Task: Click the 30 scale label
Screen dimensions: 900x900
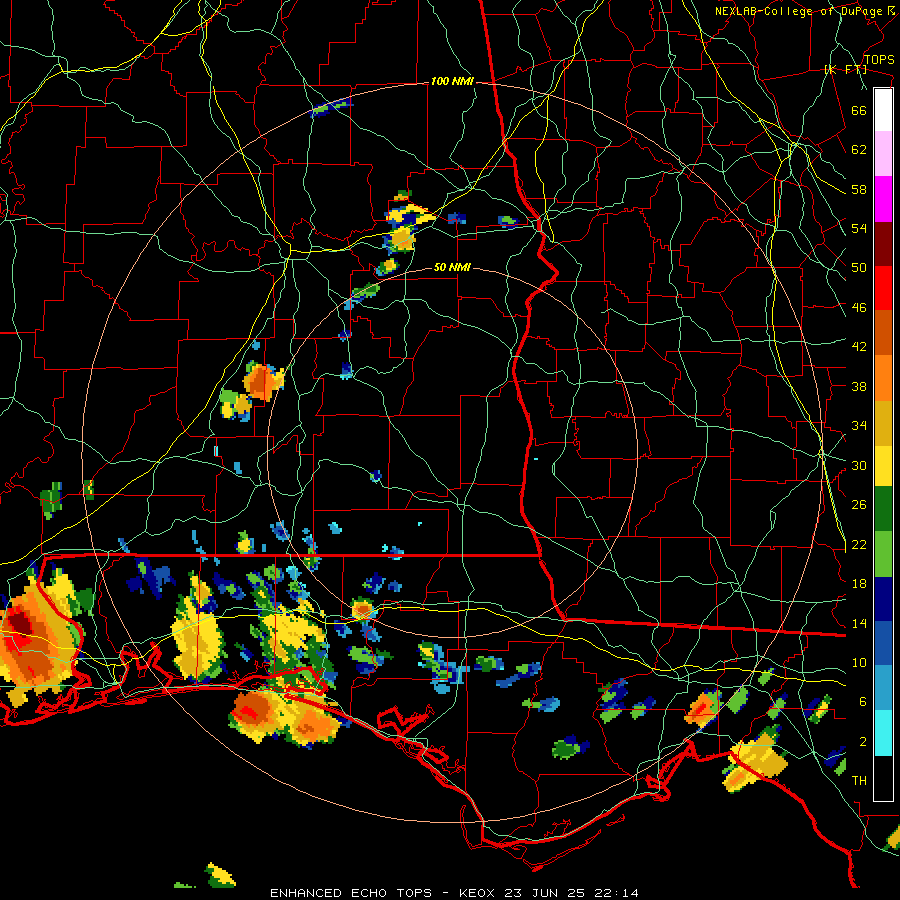Action: point(859,465)
